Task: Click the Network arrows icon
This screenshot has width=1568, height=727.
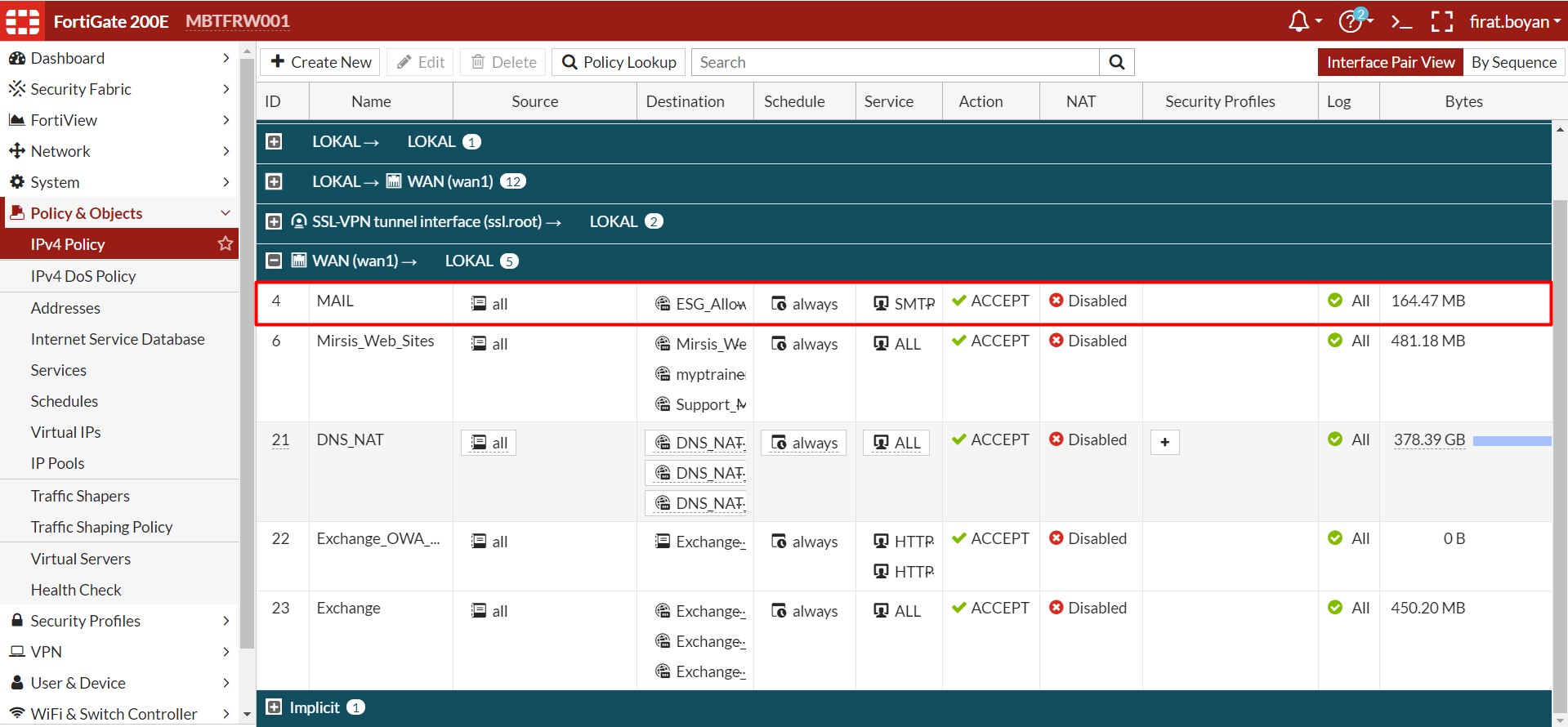Action: pyautogui.click(x=17, y=150)
